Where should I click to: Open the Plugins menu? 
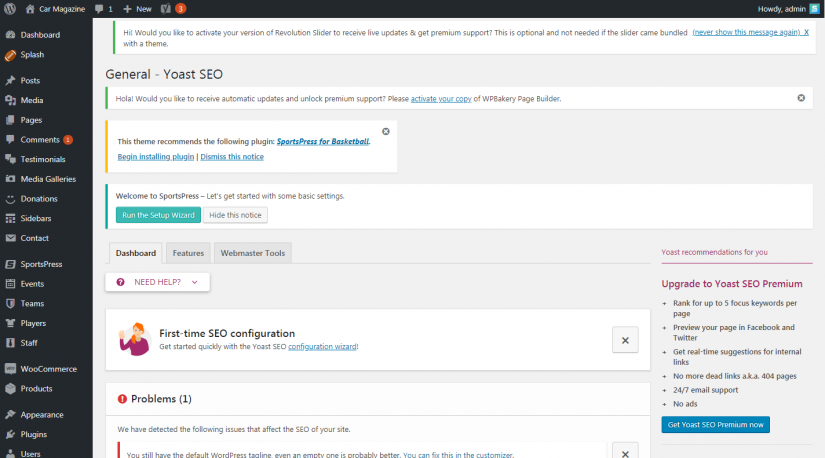(x=34, y=434)
